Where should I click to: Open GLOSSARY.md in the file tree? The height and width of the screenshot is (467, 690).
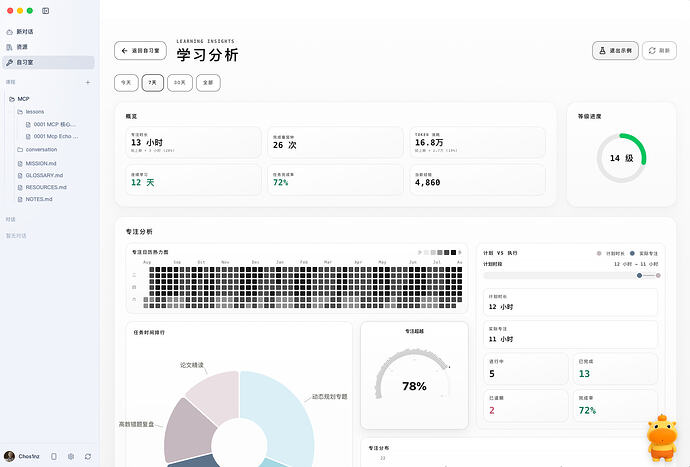point(44,175)
